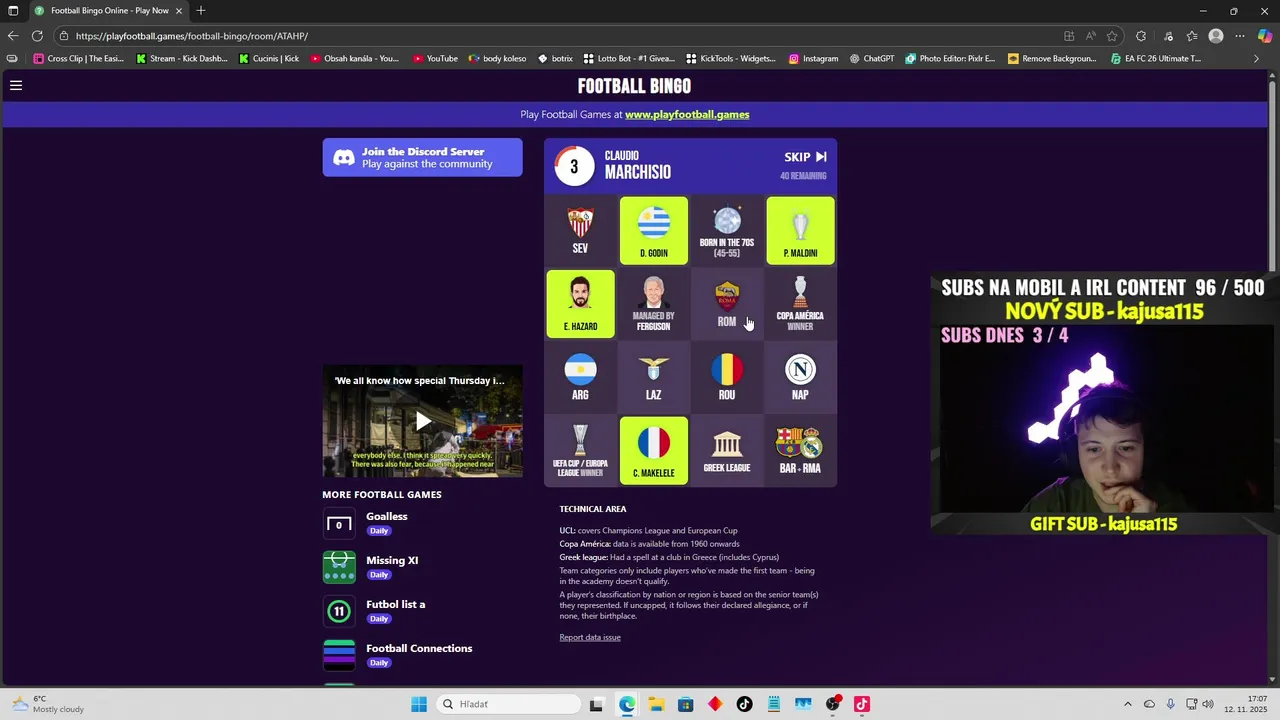Open Settings and more menu

1240,36
